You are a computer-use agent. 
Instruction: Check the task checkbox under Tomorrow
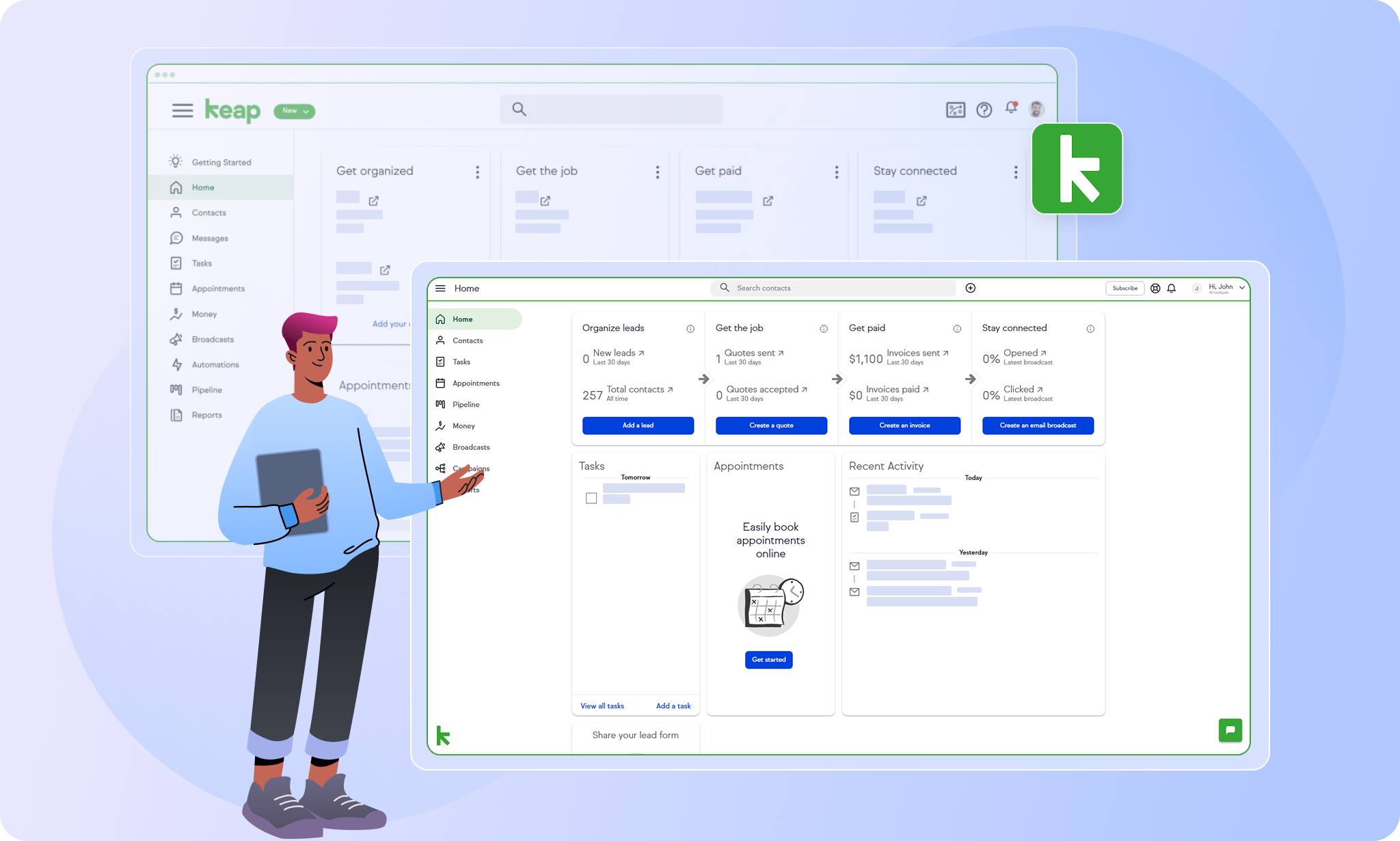[x=591, y=498]
